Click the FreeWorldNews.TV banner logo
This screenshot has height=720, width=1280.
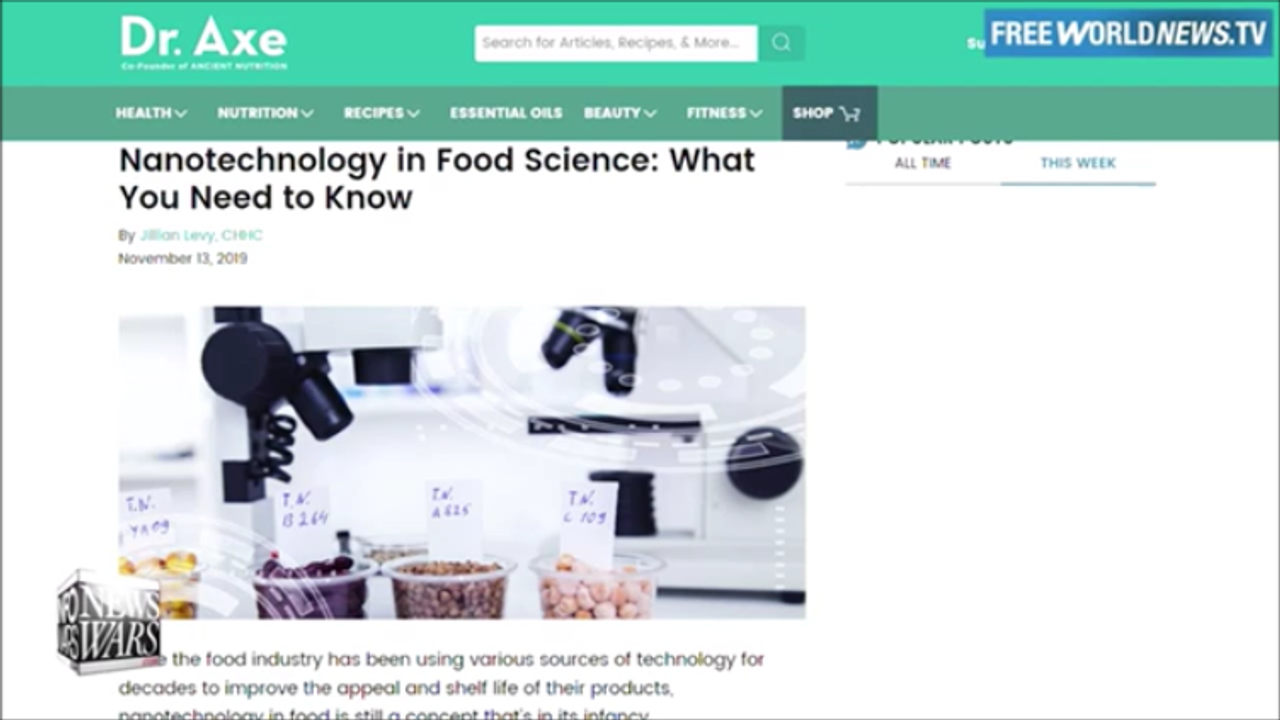[1128, 33]
